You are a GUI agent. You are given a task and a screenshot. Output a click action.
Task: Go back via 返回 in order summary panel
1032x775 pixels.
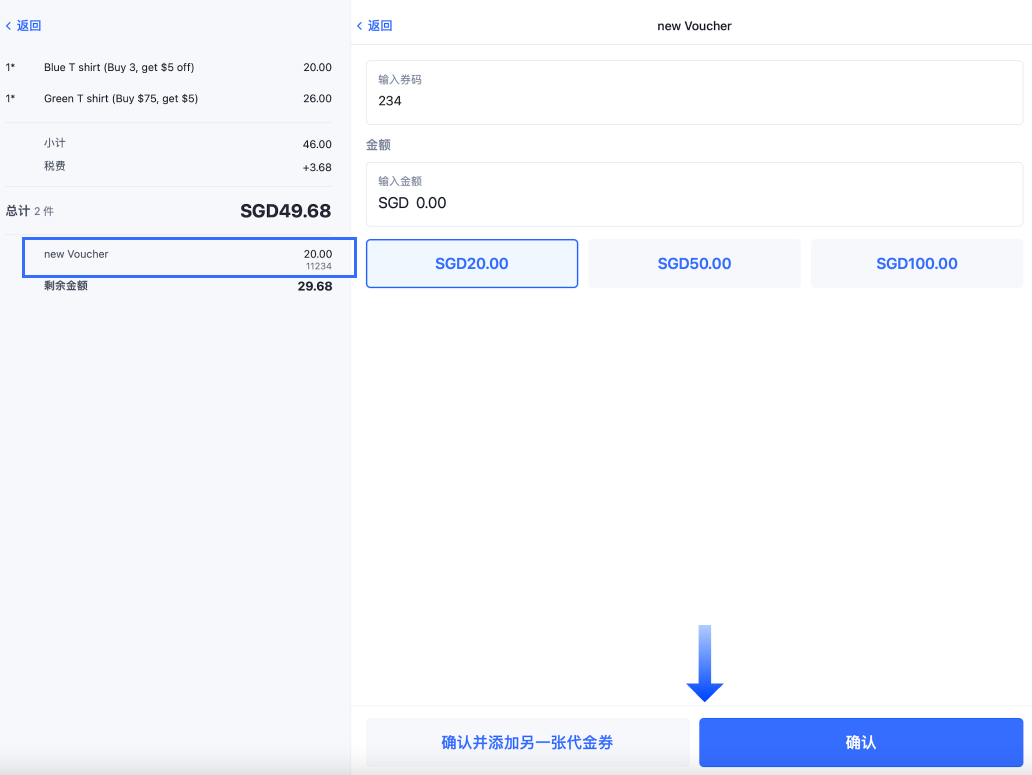24,26
